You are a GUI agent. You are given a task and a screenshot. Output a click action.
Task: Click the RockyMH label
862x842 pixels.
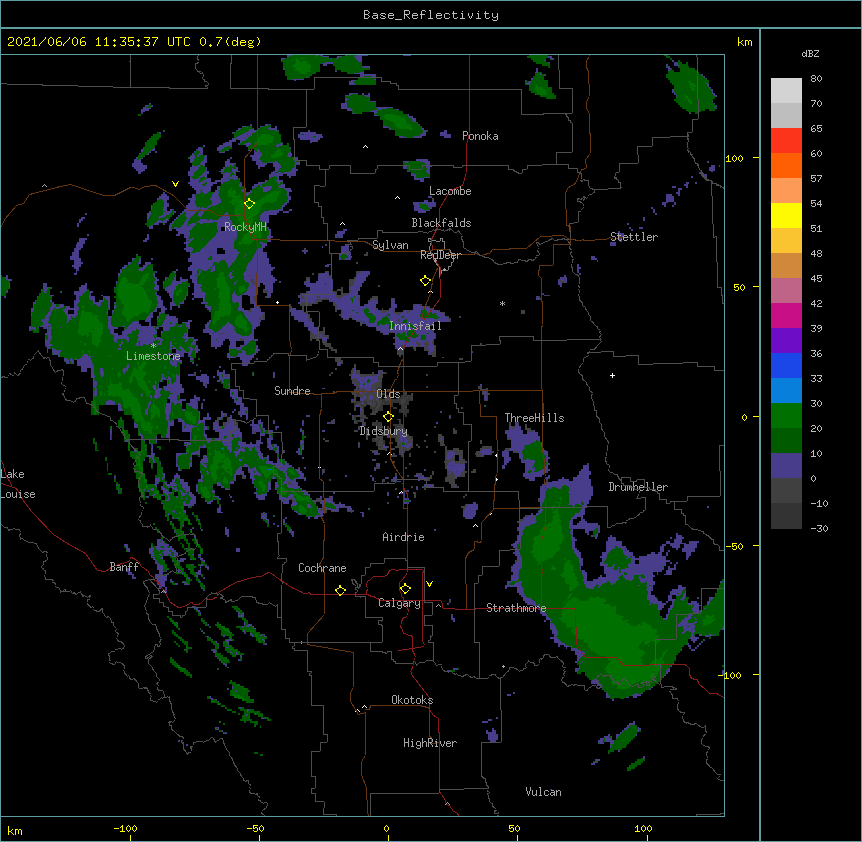[245, 227]
